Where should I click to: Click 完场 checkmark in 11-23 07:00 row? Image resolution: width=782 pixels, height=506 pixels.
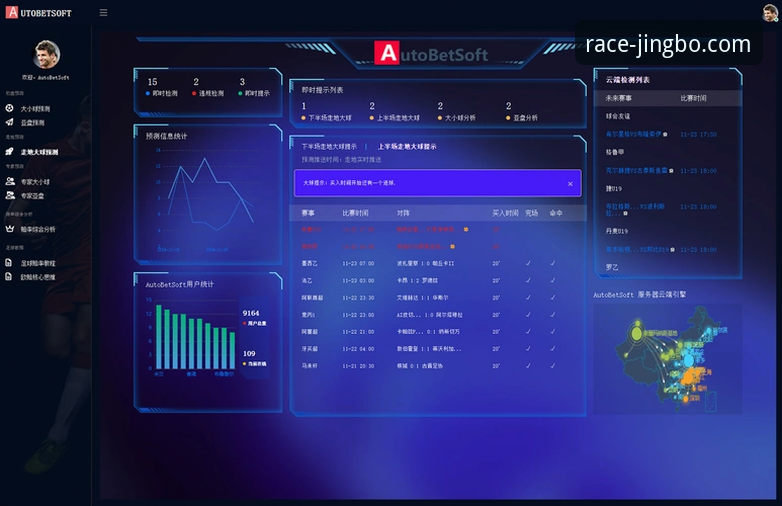[x=528, y=263]
